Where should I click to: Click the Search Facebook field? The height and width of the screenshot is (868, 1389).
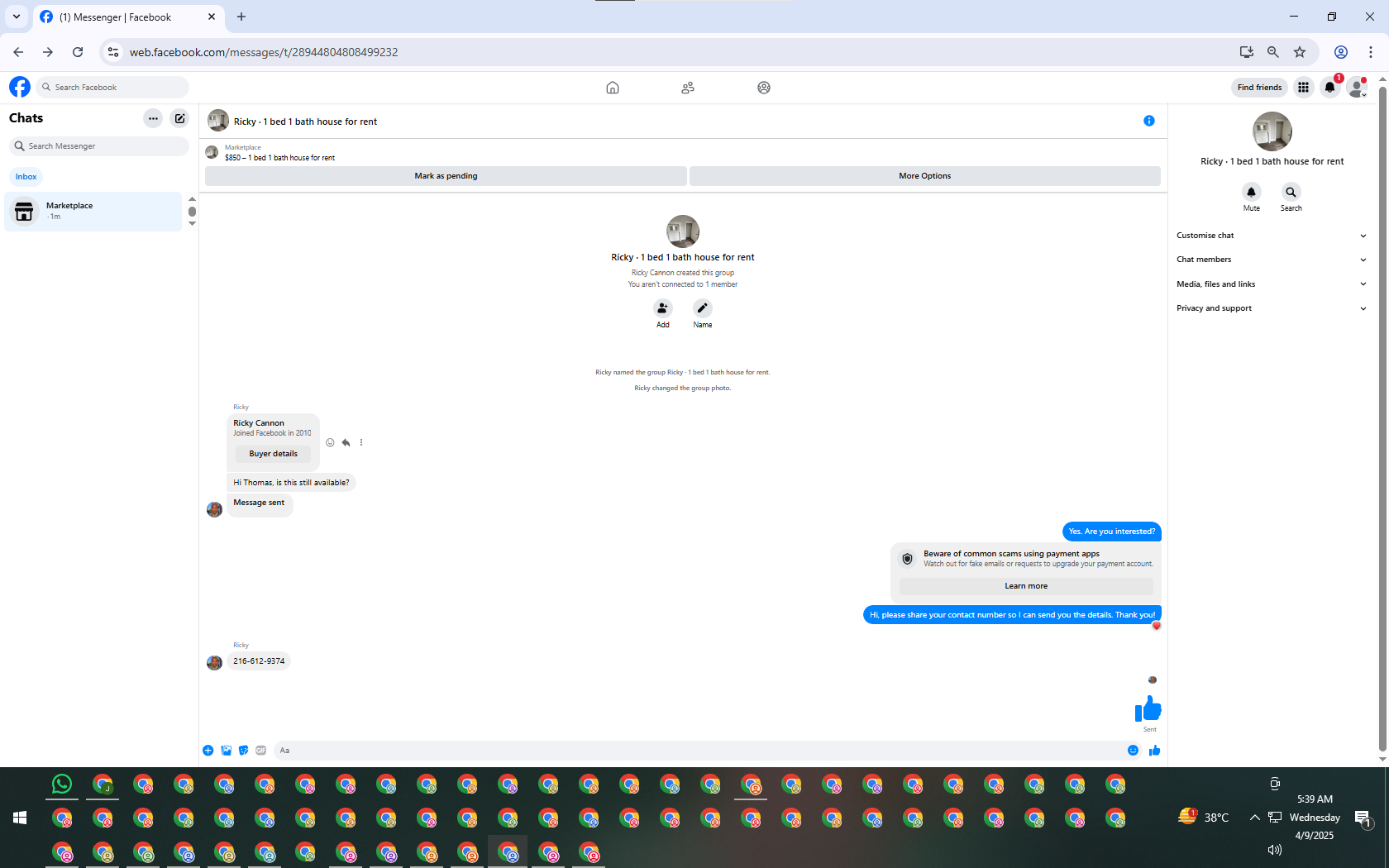[x=112, y=87]
